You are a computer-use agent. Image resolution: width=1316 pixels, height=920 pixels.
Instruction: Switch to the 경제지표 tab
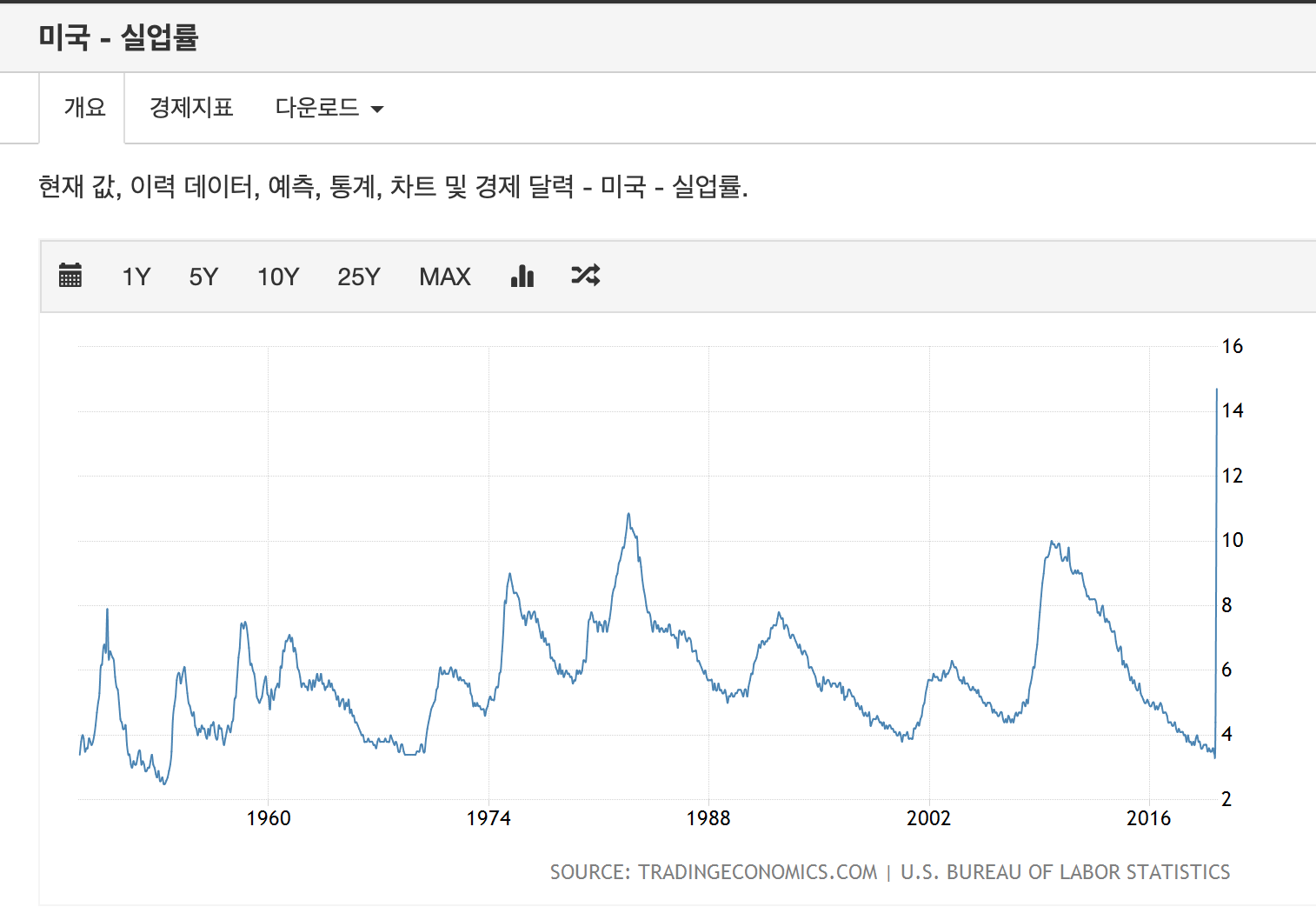point(191,108)
